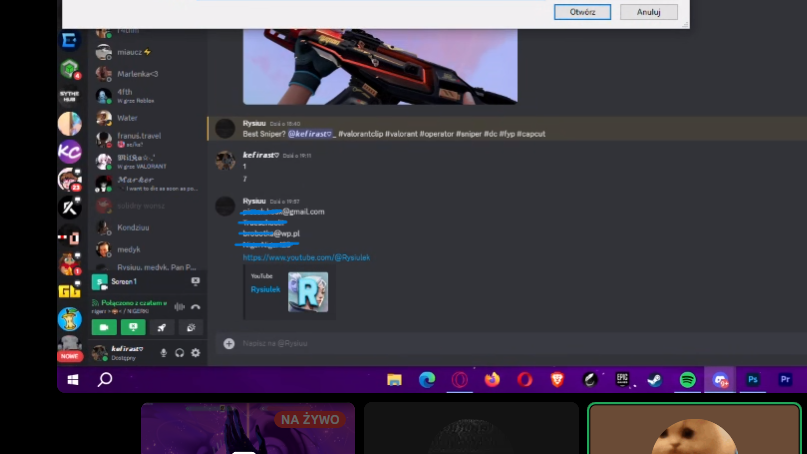This screenshot has height=454, width=807.
Task: Open Discord user settings gear
Action: click(x=195, y=352)
